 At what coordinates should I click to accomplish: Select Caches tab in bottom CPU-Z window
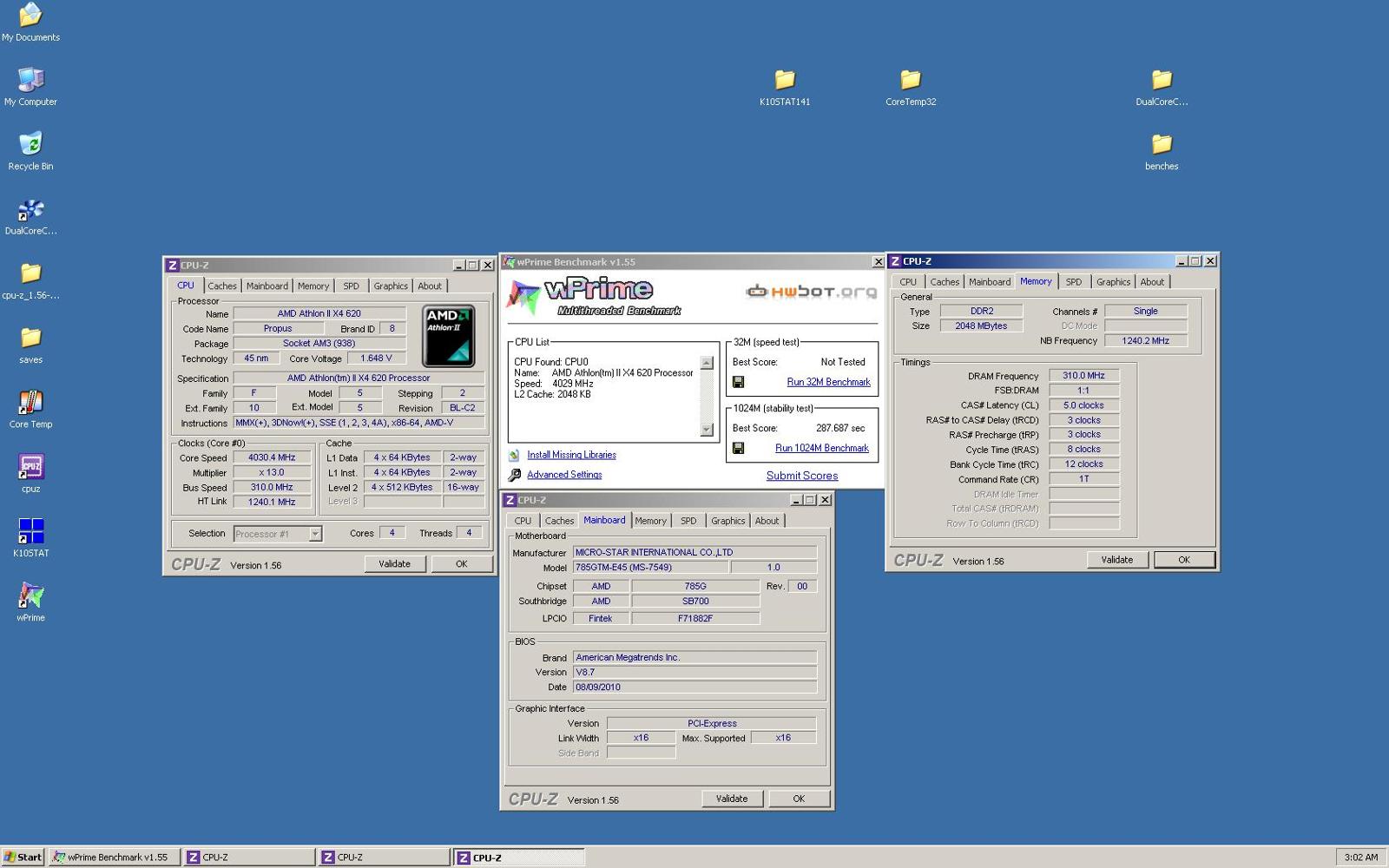pyautogui.click(x=559, y=521)
